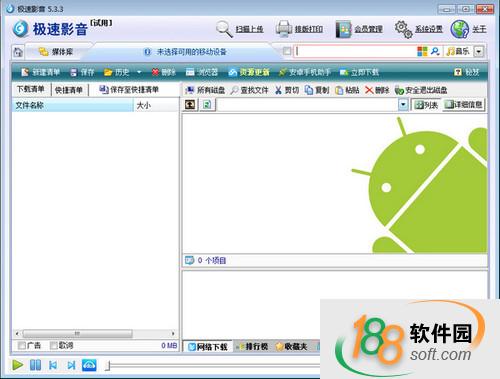Enable the 广告 checkbox

point(22,346)
